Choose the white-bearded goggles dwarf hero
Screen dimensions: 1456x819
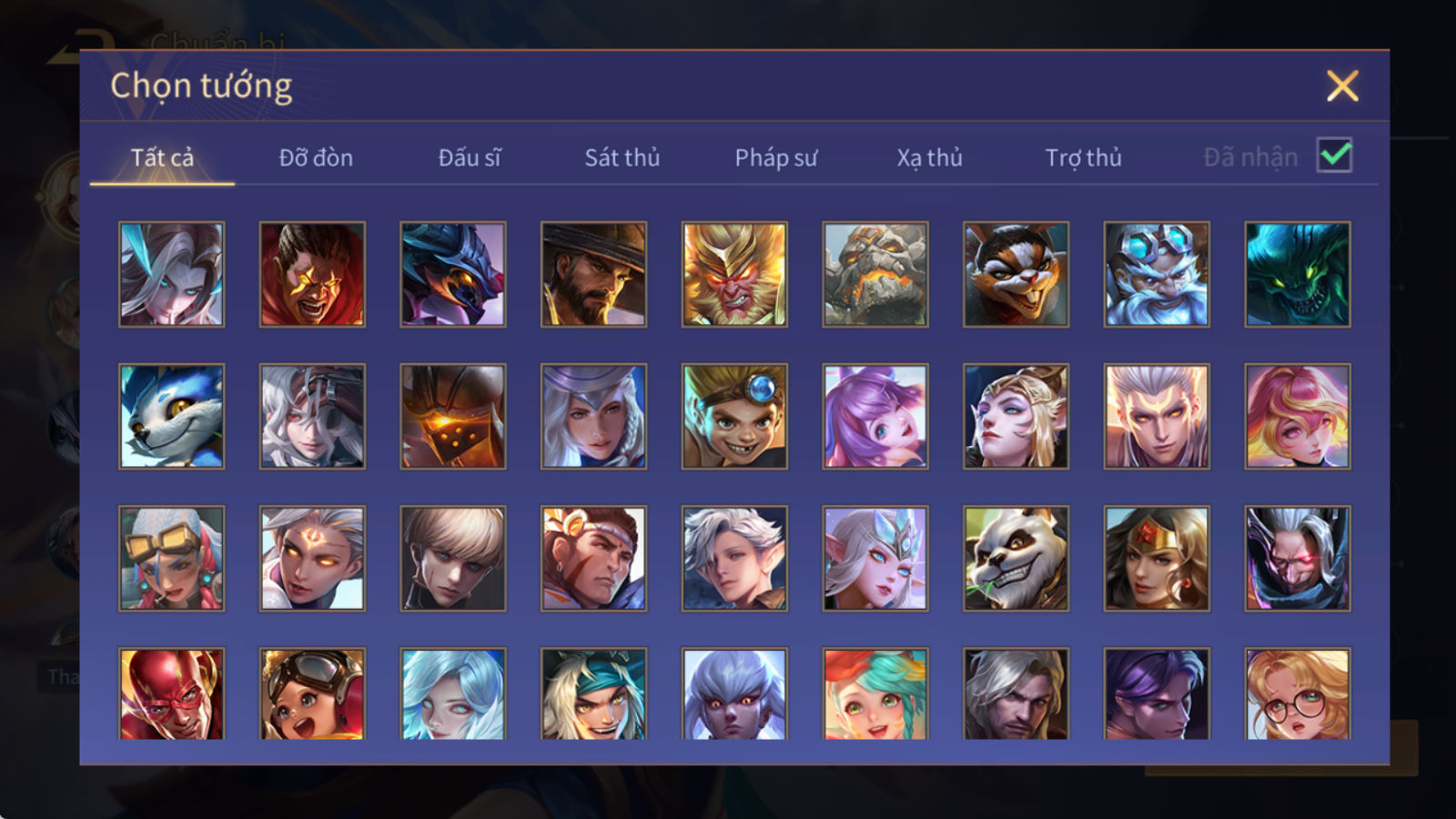[1157, 274]
